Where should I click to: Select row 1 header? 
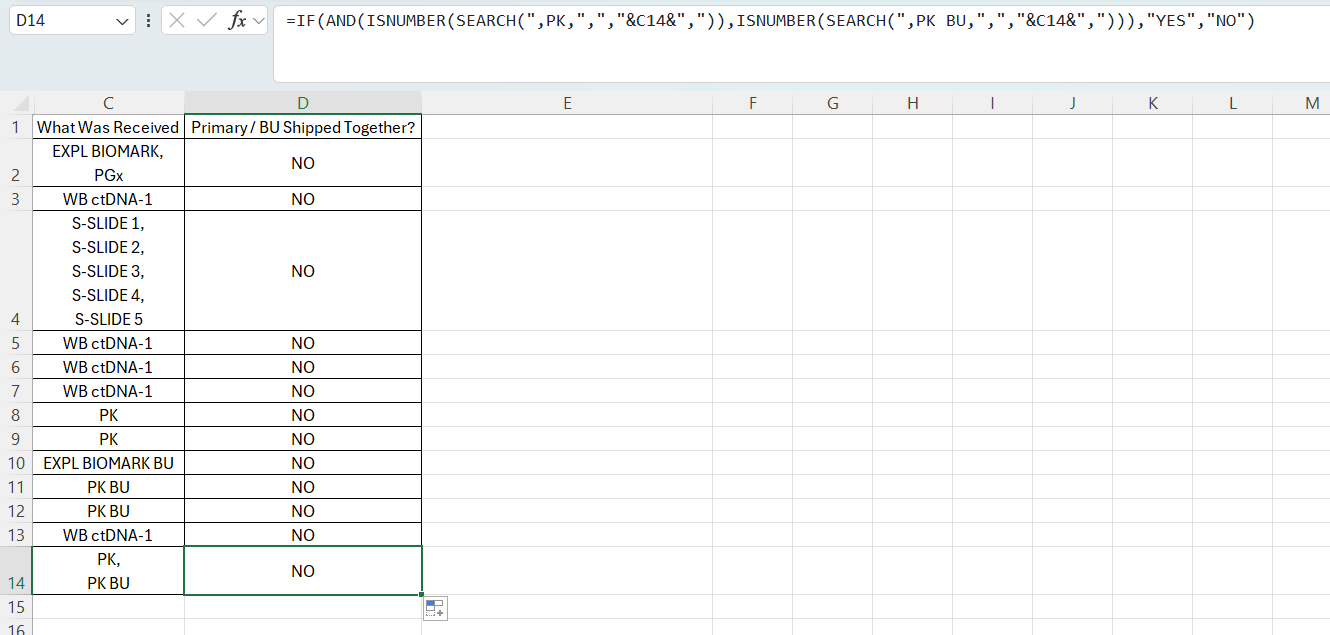coord(16,127)
